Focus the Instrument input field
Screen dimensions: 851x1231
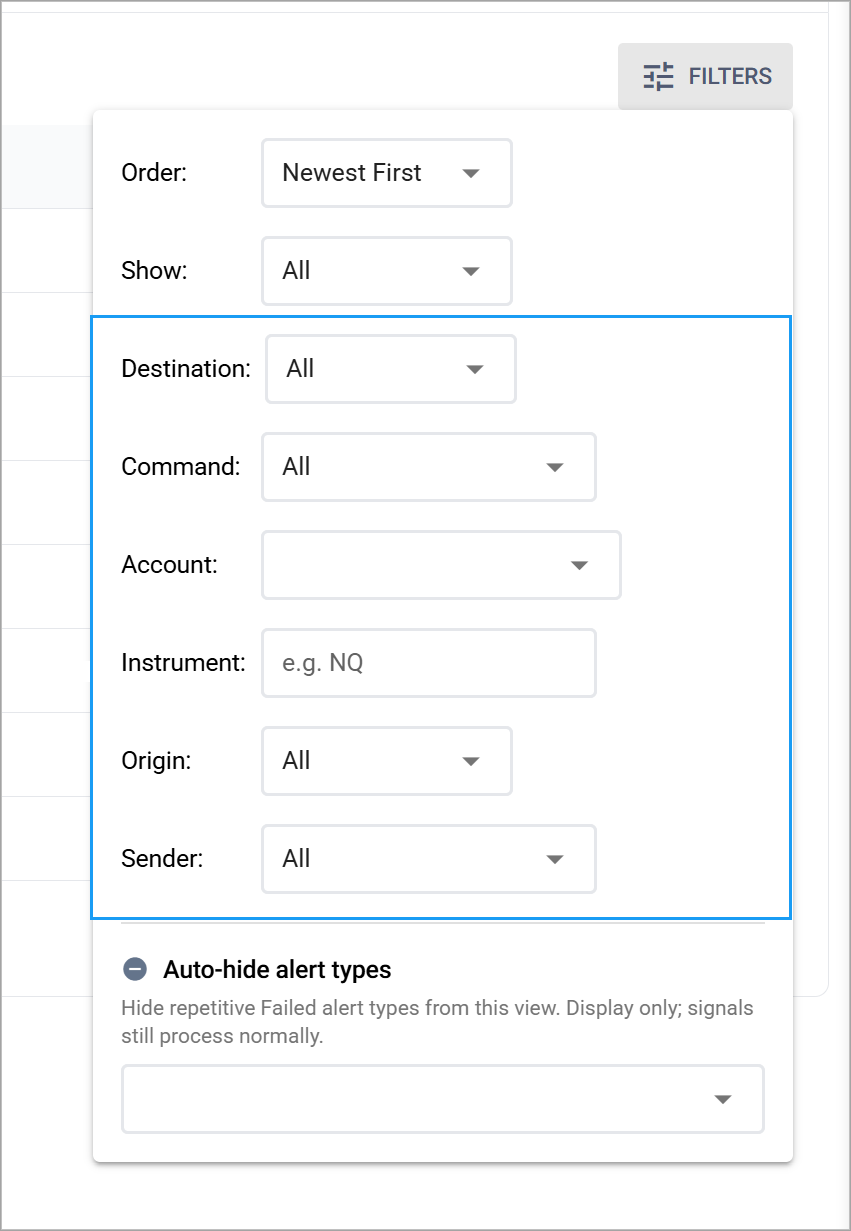429,663
